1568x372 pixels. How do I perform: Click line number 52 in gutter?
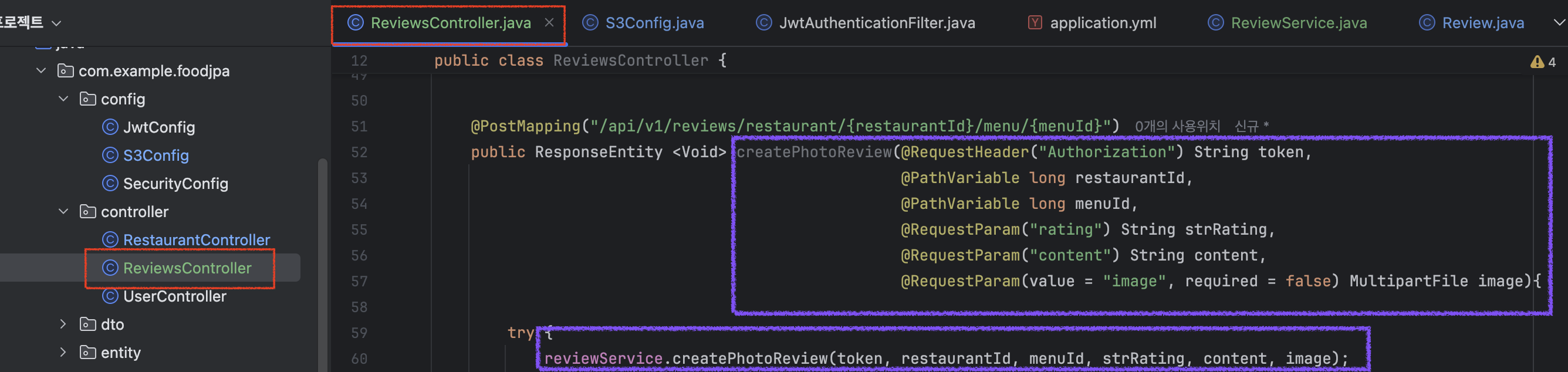(359, 152)
